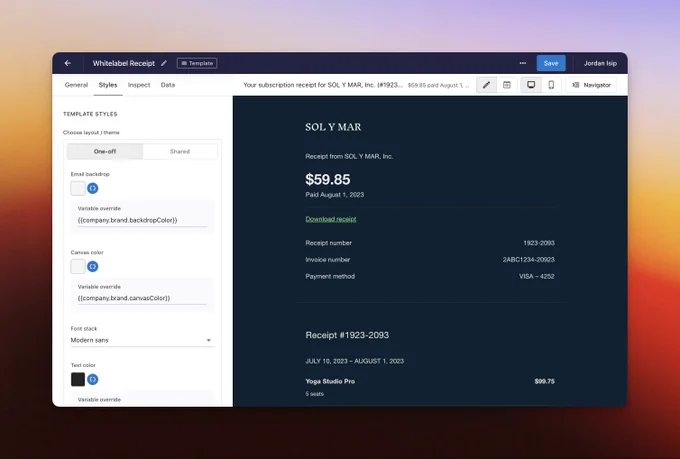Click the back arrow icon
This screenshot has width=680, height=459.
point(68,63)
